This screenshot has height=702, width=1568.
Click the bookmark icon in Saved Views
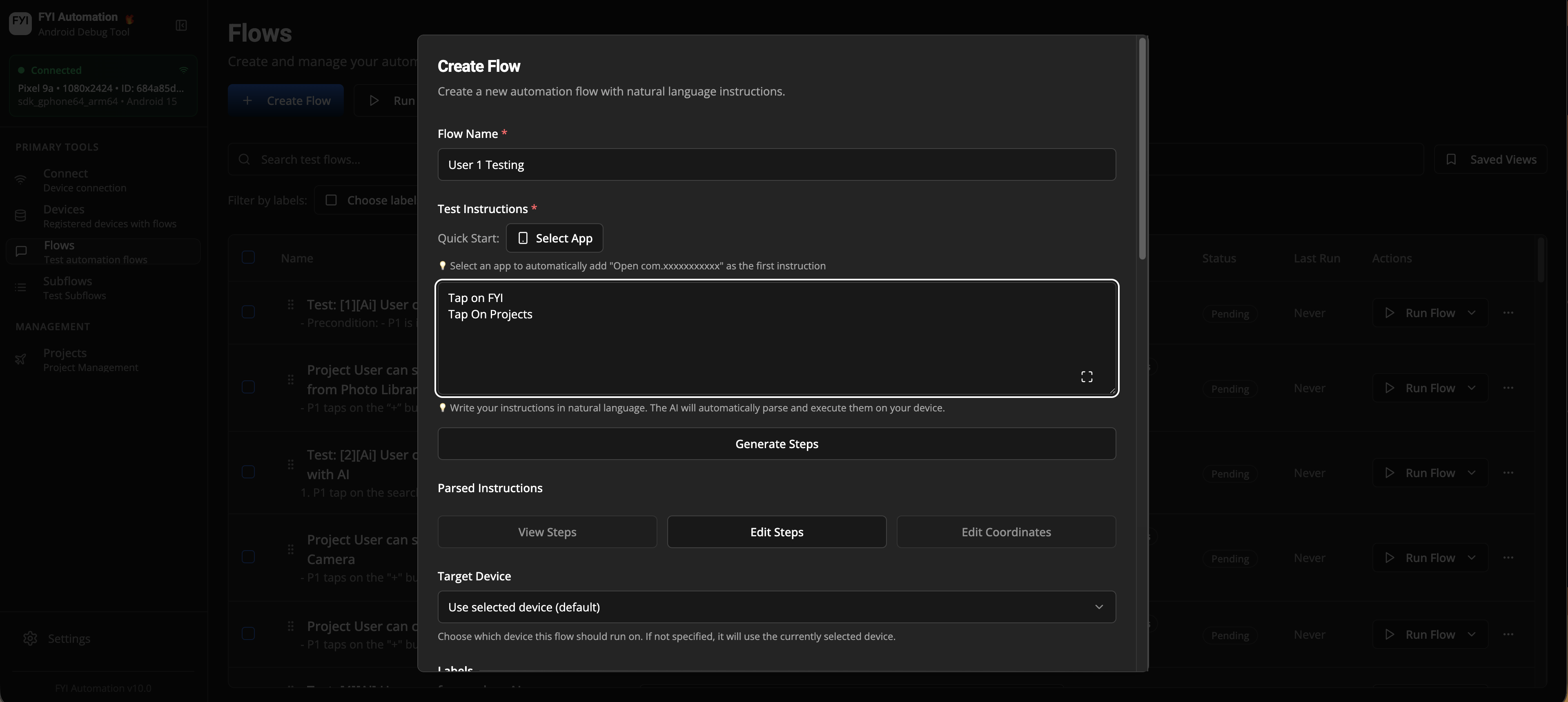tap(1451, 160)
